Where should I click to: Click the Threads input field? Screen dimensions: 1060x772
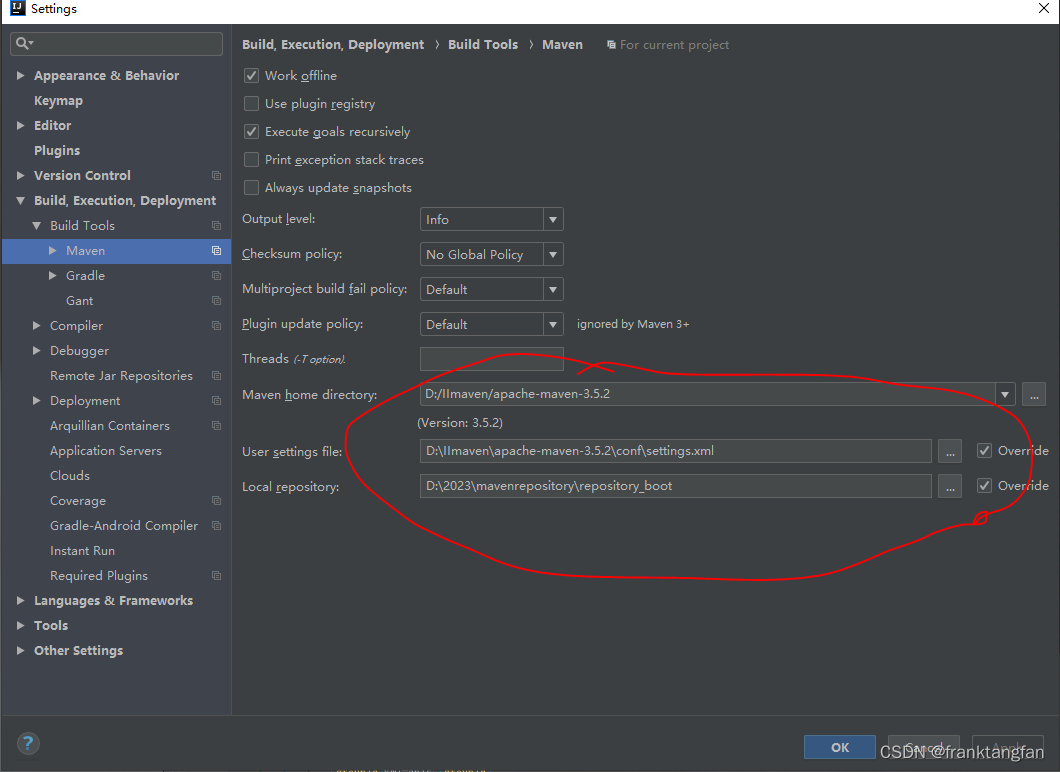pyautogui.click(x=491, y=359)
